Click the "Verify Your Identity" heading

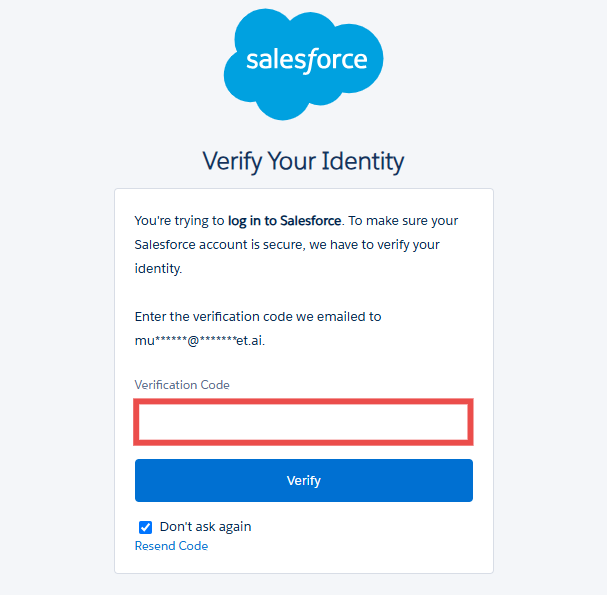tap(303, 160)
